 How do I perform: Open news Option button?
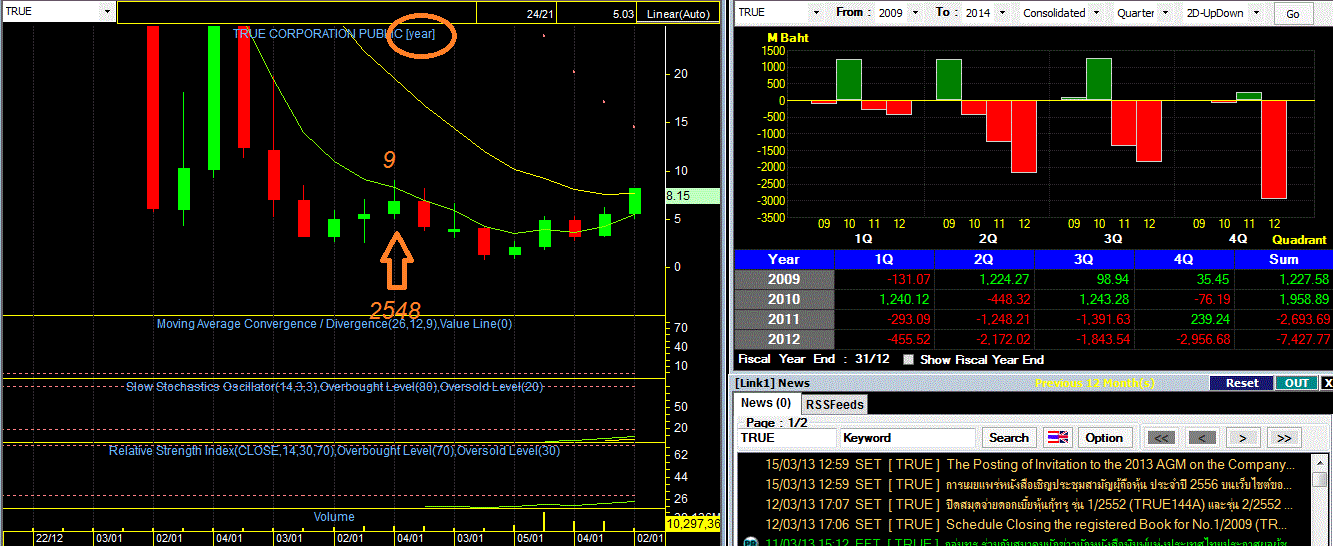tap(1104, 437)
